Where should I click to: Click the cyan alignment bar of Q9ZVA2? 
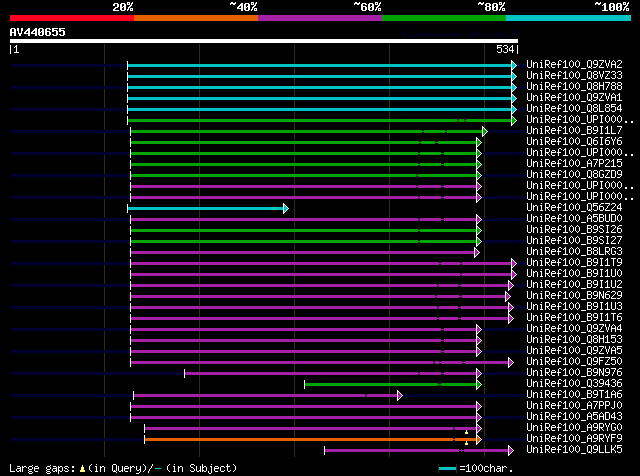(320, 65)
